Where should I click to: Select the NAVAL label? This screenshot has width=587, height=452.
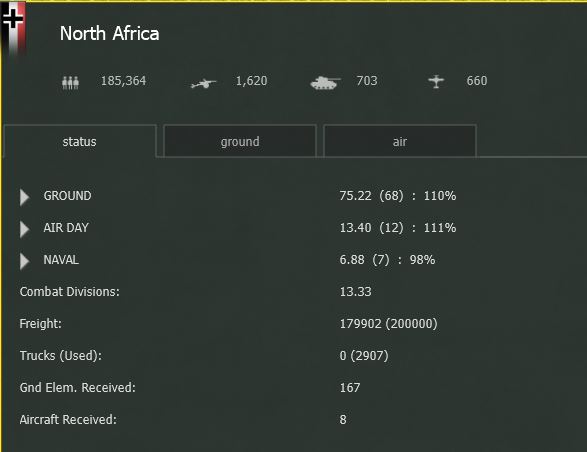pyautogui.click(x=61, y=260)
